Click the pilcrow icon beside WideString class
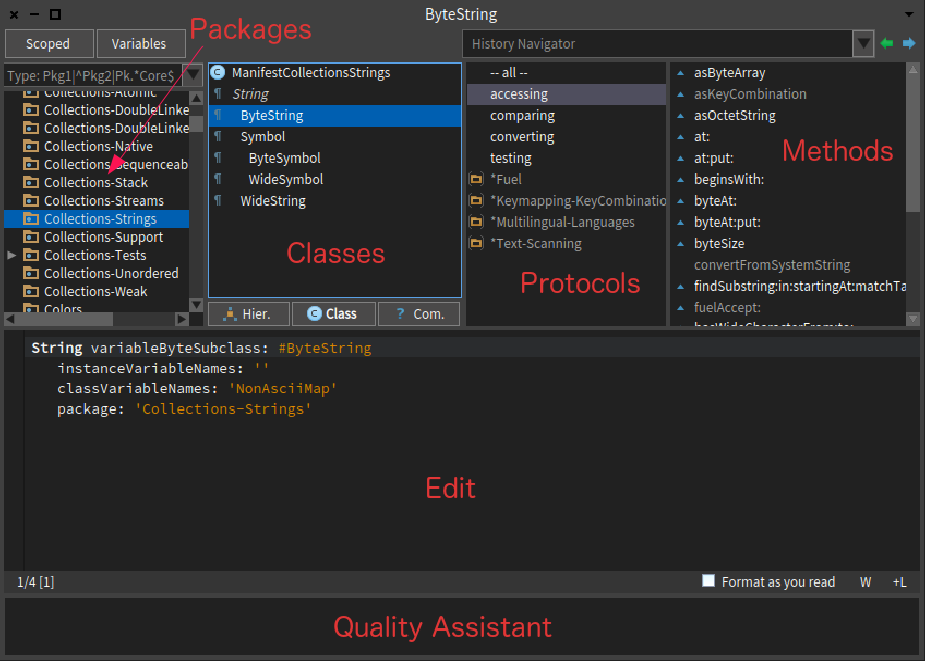The image size is (925, 661). pyautogui.click(x=218, y=202)
